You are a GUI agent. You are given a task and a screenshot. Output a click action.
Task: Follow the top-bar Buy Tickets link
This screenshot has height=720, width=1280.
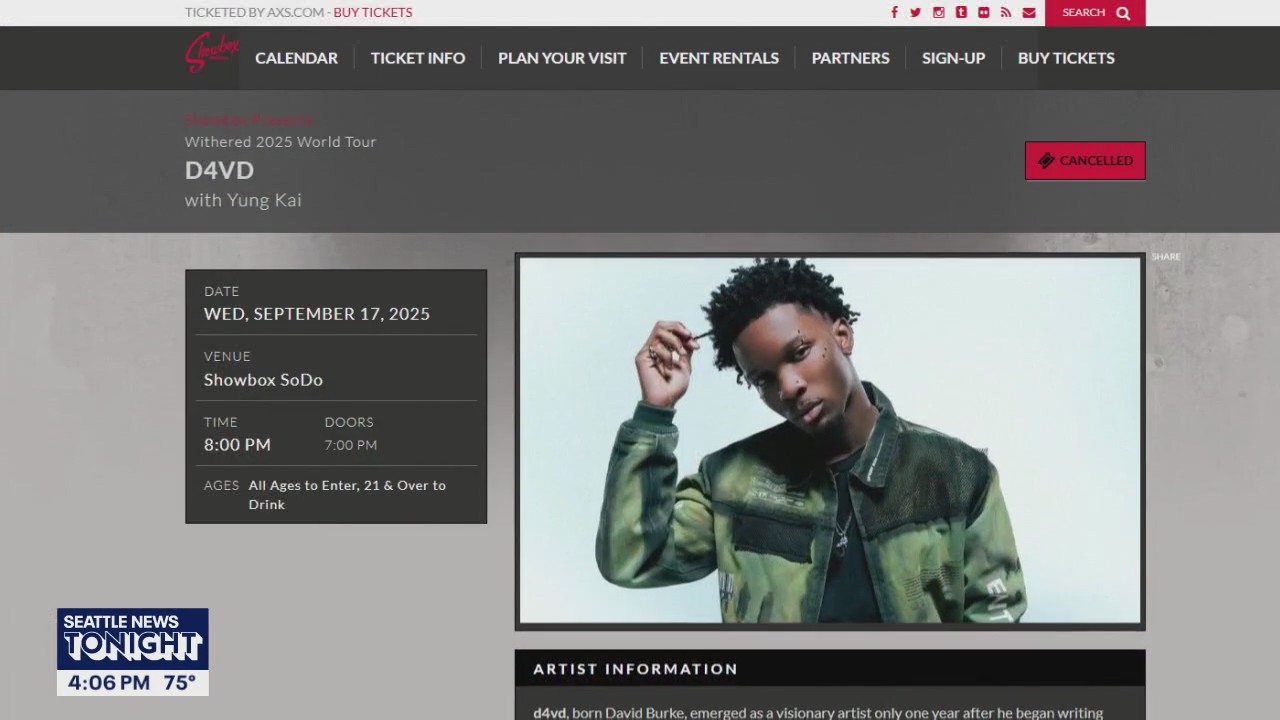click(373, 13)
